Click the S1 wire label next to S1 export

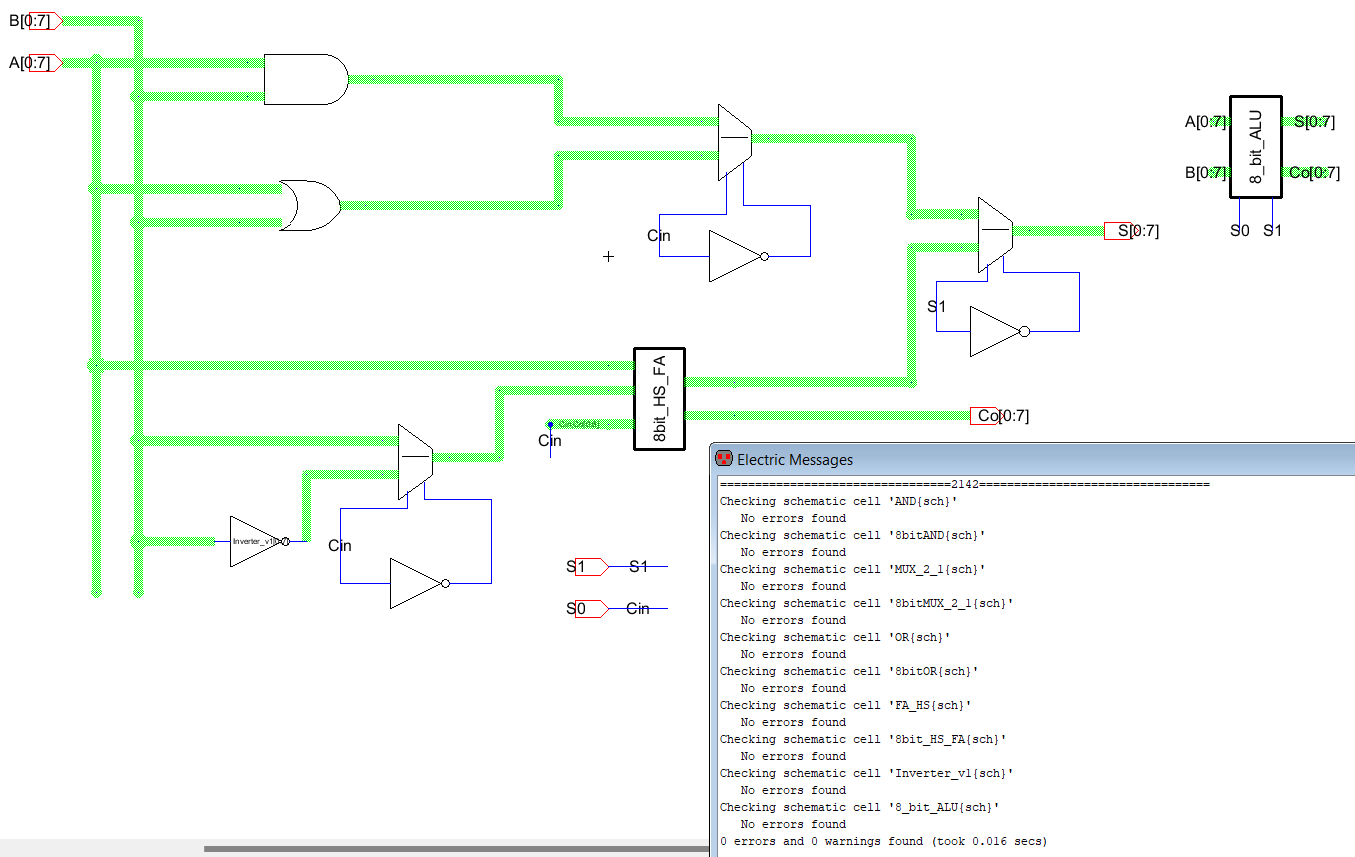tap(638, 567)
